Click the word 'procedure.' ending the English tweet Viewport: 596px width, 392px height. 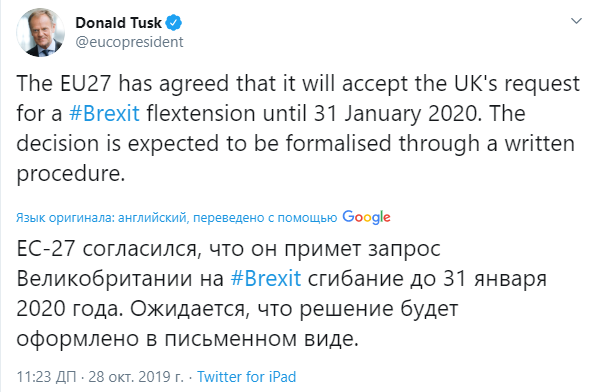[71, 173]
